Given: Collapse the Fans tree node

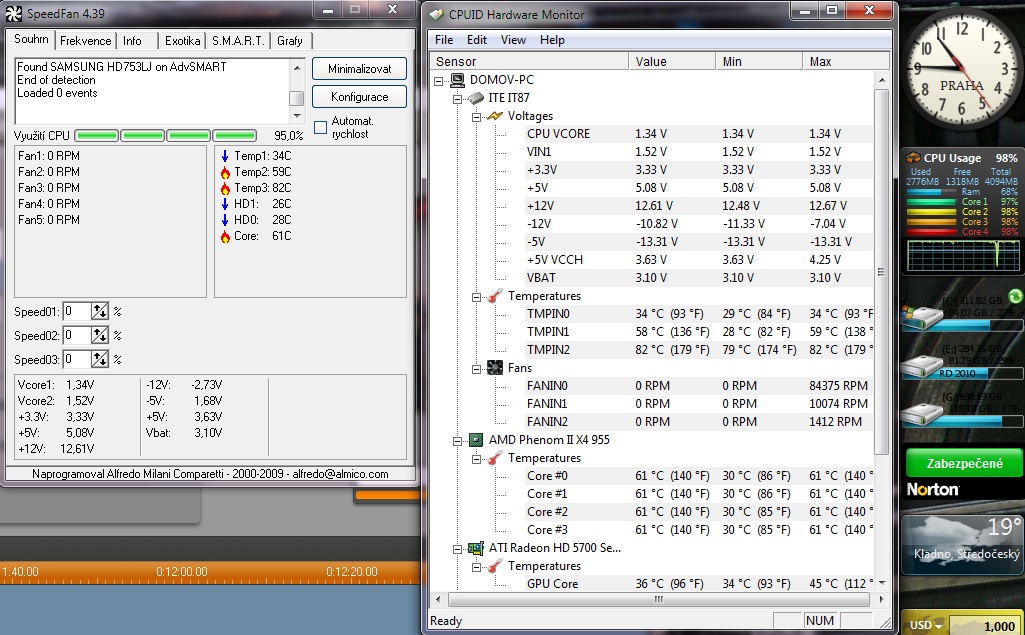Looking at the screenshot, I should click(477, 368).
